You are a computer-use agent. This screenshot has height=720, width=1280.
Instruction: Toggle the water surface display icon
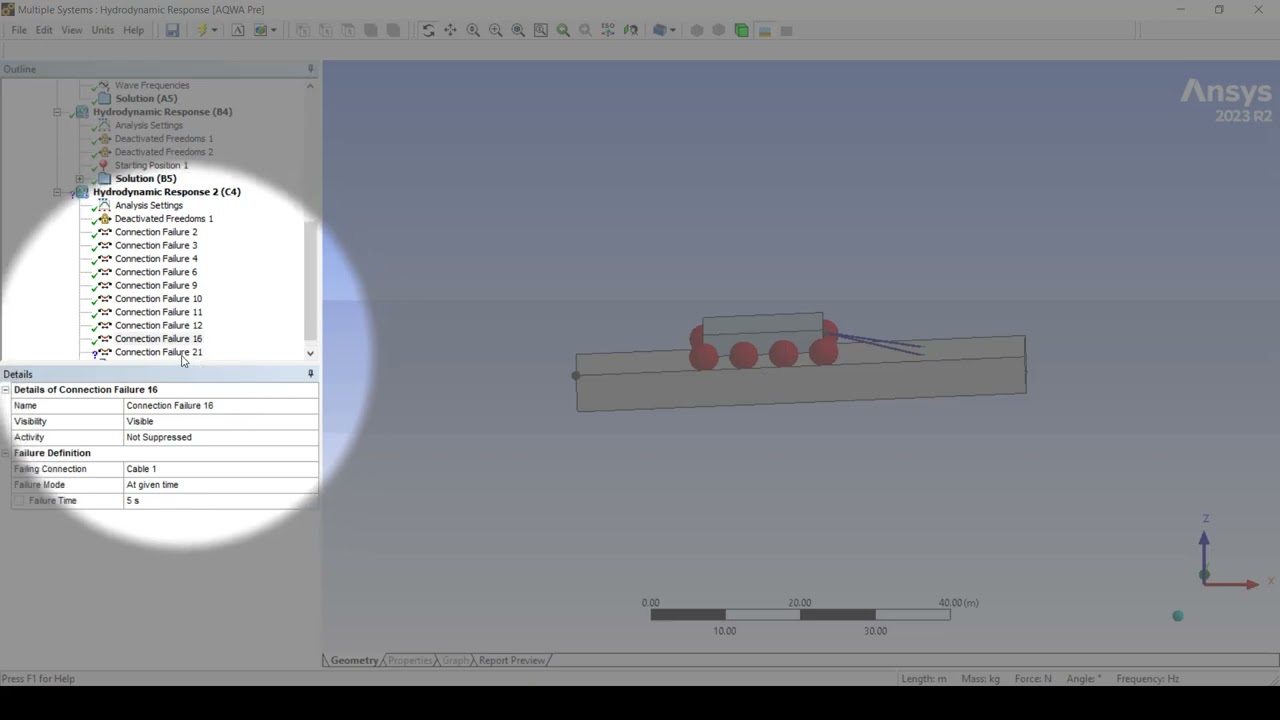click(764, 30)
